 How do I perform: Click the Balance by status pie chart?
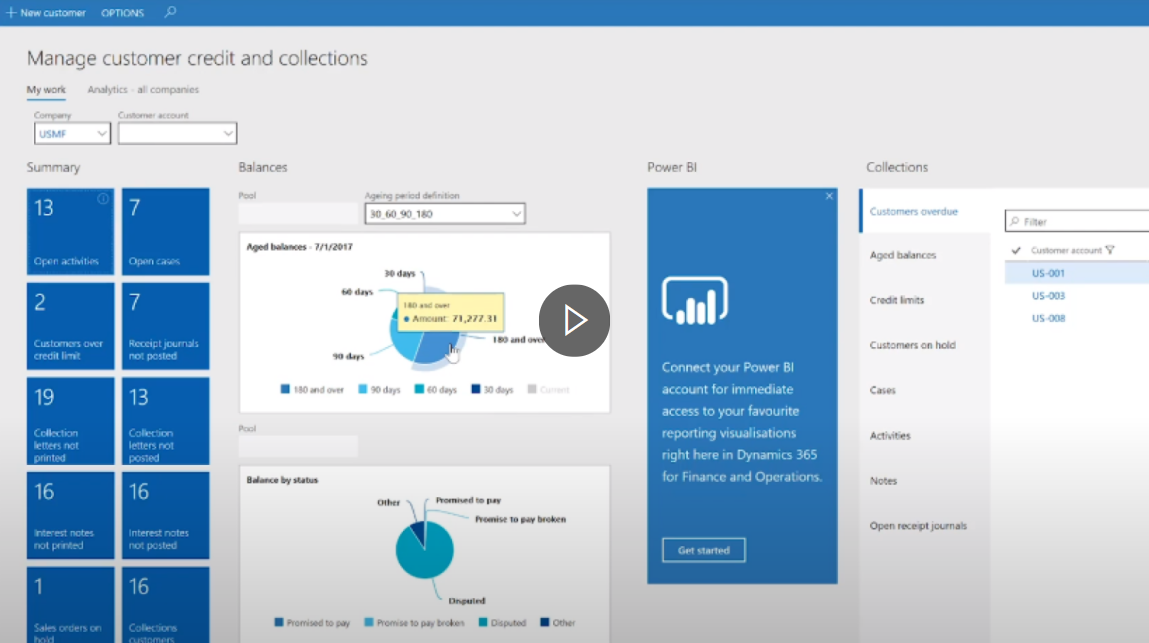click(424, 549)
